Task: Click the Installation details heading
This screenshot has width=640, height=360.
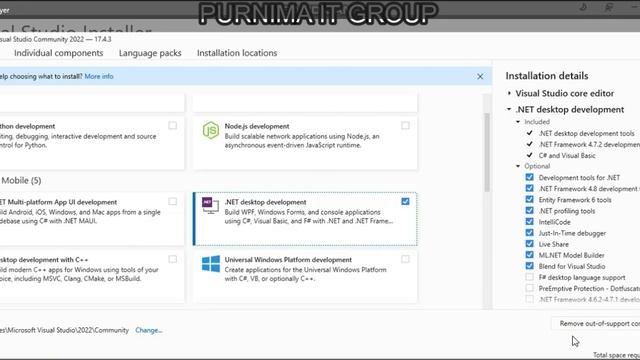Action: (x=547, y=76)
